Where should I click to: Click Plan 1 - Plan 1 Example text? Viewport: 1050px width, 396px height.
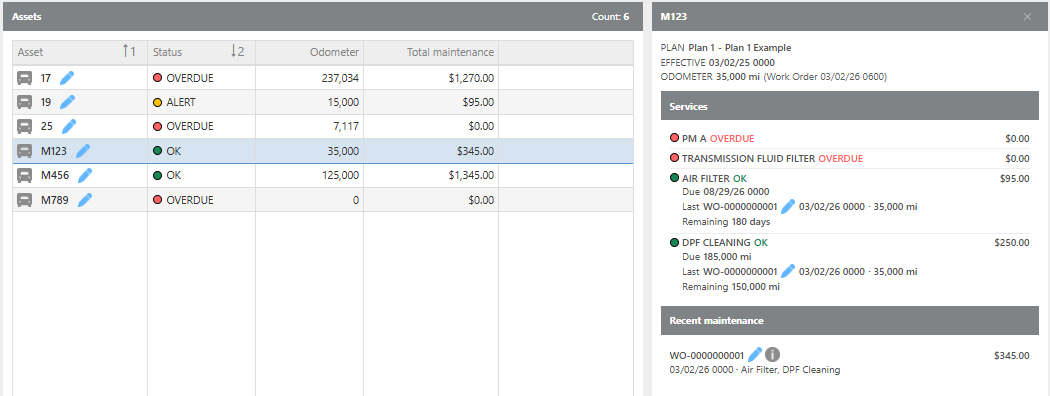coord(739,48)
